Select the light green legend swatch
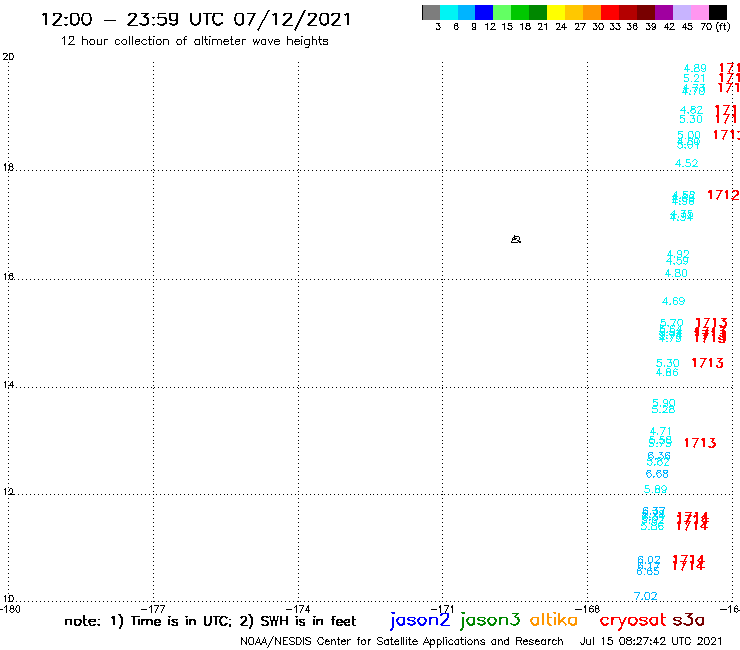740x650 pixels. (x=502, y=12)
